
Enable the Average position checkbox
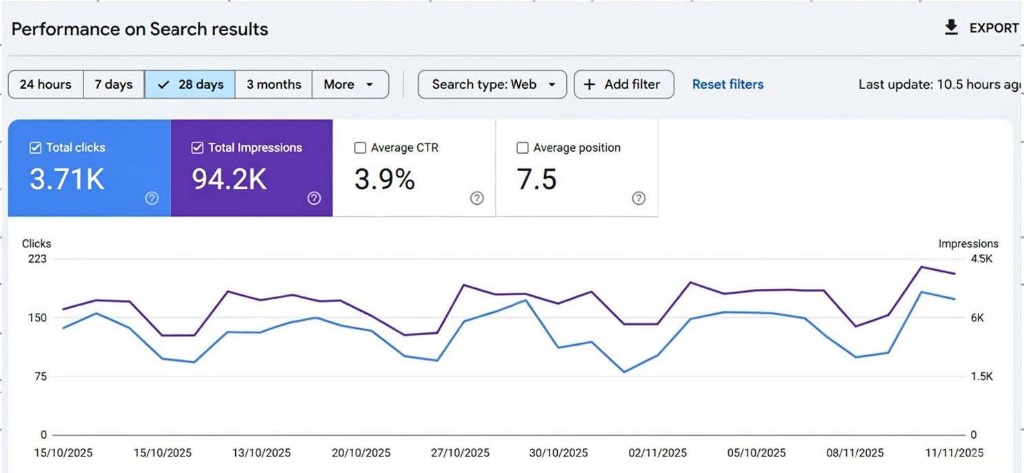522,148
